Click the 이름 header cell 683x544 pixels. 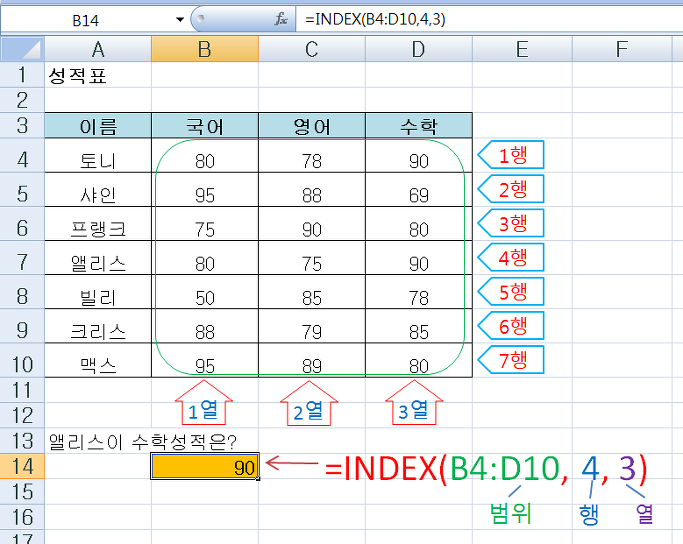pyautogui.click(x=98, y=126)
